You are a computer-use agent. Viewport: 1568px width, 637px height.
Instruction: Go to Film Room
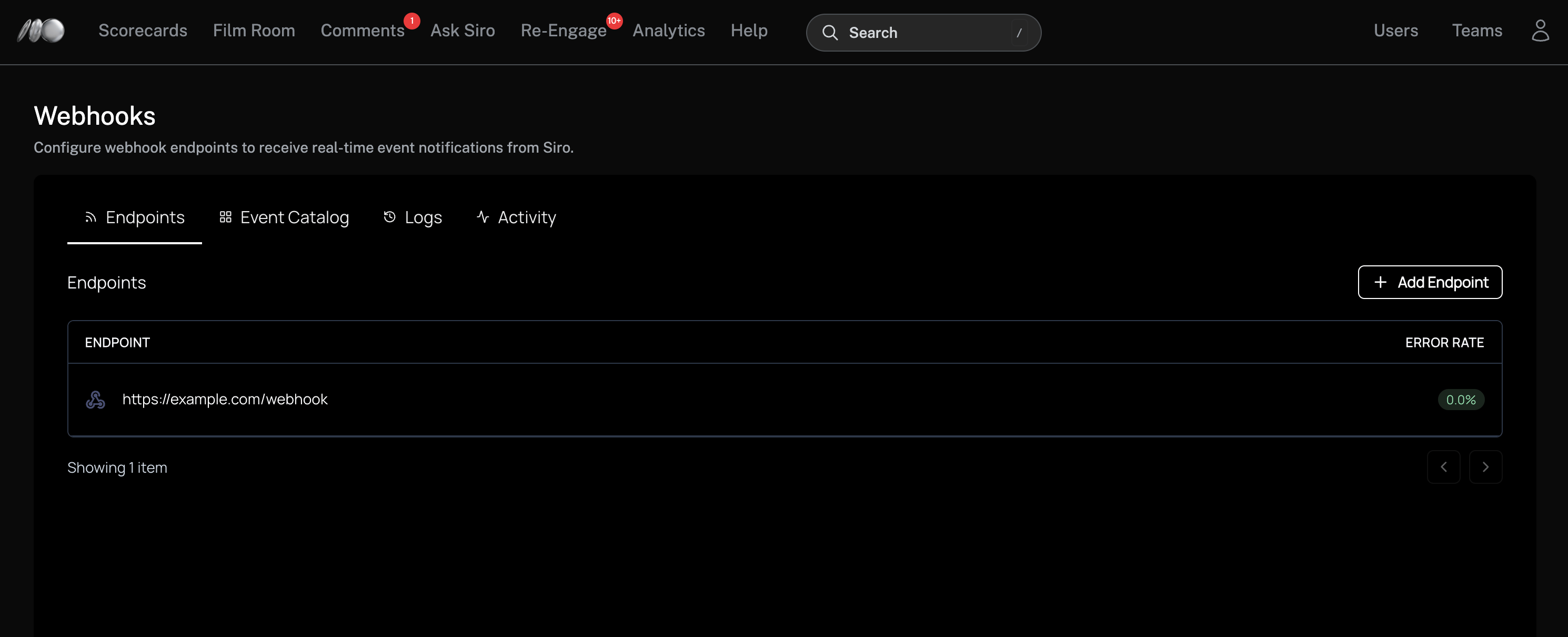coord(254,31)
